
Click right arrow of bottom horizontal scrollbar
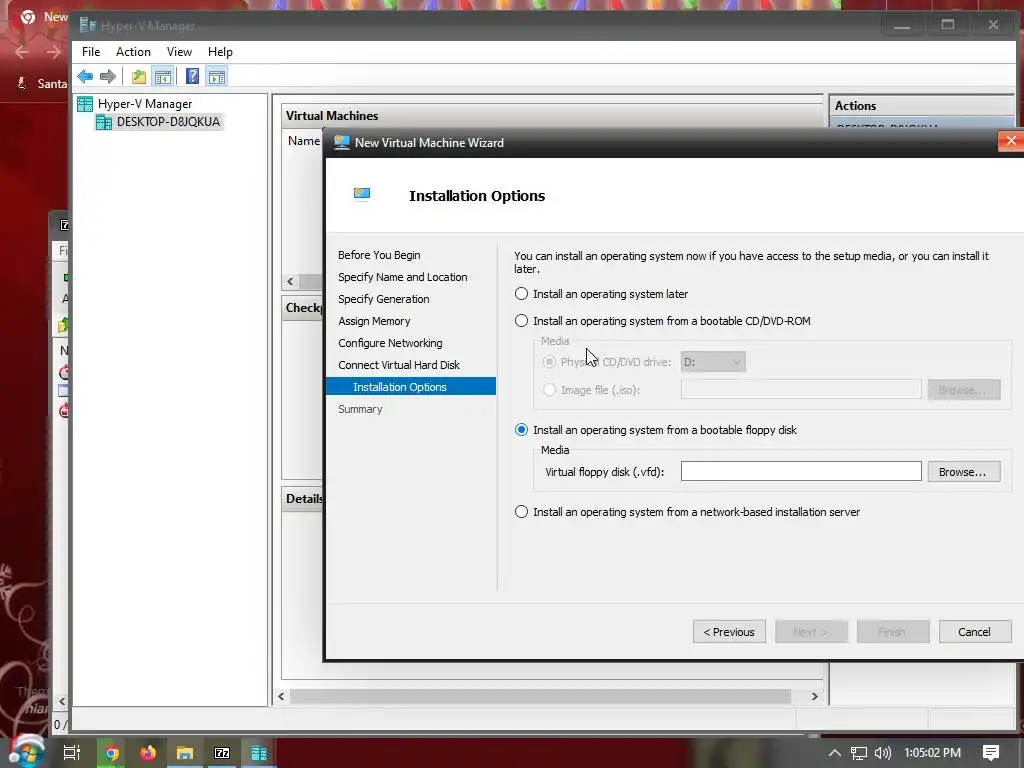[814, 696]
